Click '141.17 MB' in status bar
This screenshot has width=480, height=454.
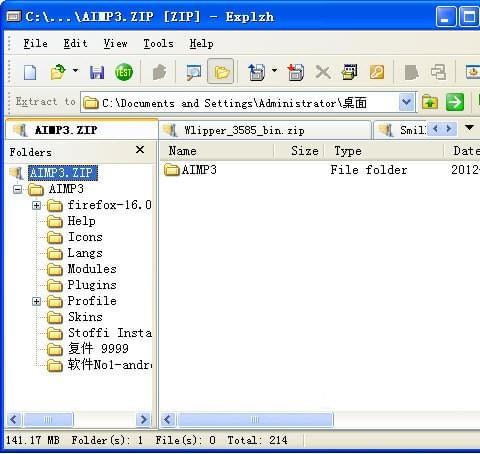tap(33, 441)
